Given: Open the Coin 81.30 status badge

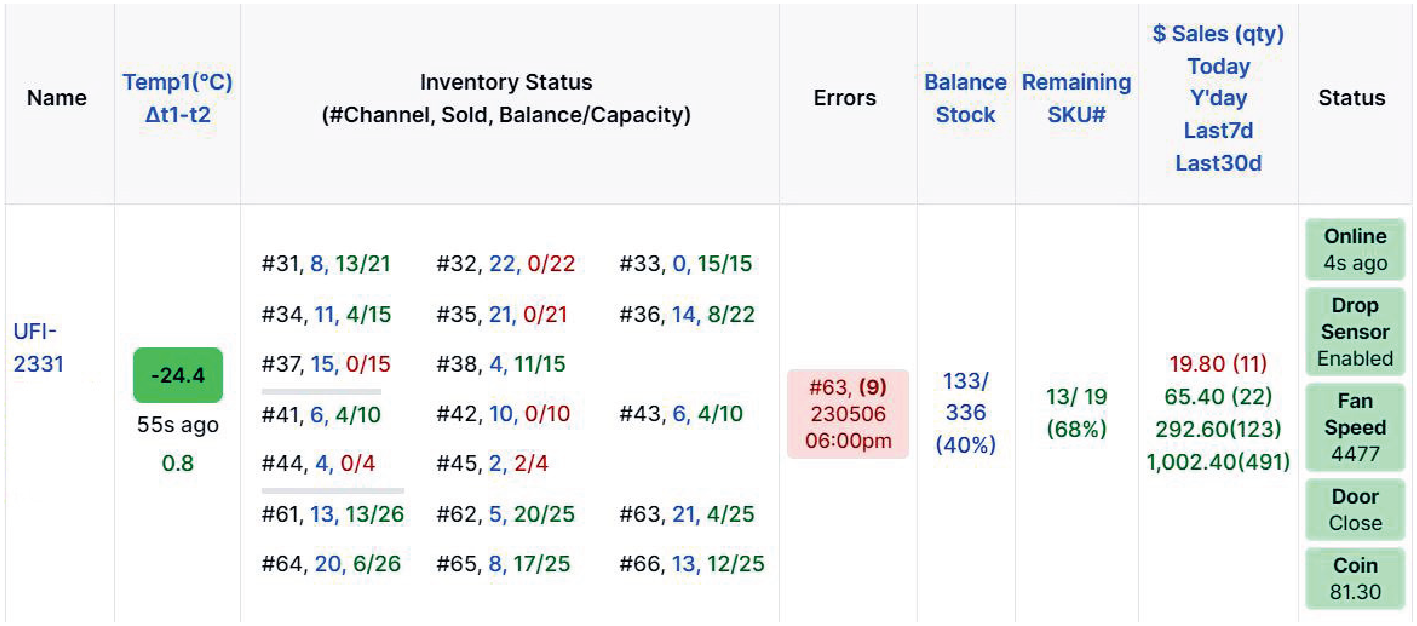Looking at the screenshot, I should (1355, 578).
